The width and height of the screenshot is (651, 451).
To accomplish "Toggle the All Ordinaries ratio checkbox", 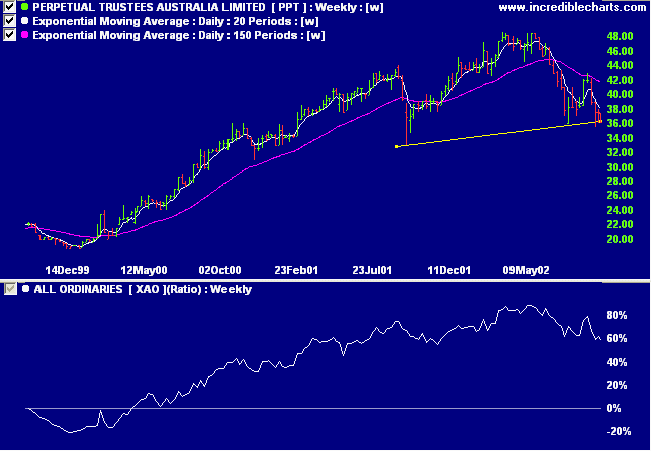I will pos(10,289).
